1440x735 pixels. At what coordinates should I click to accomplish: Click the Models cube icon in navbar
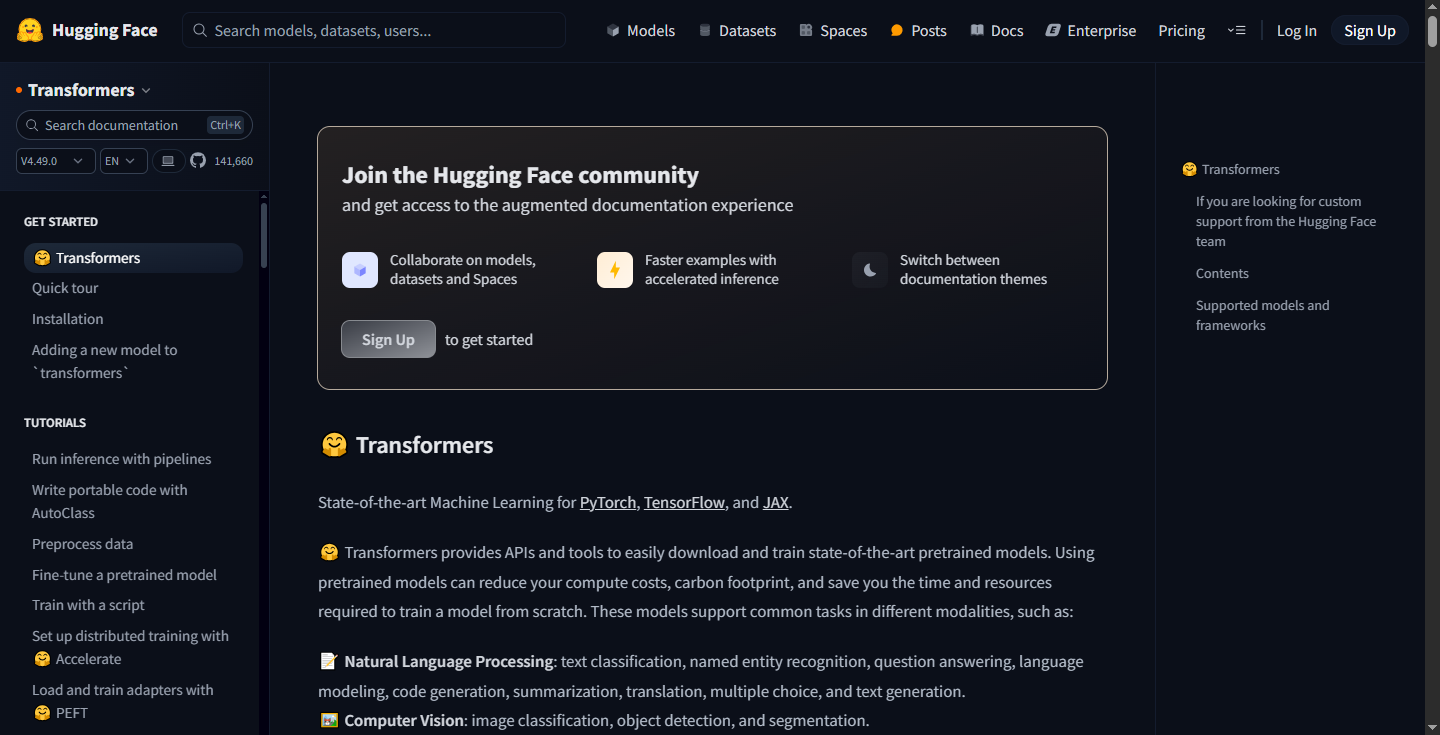(613, 31)
